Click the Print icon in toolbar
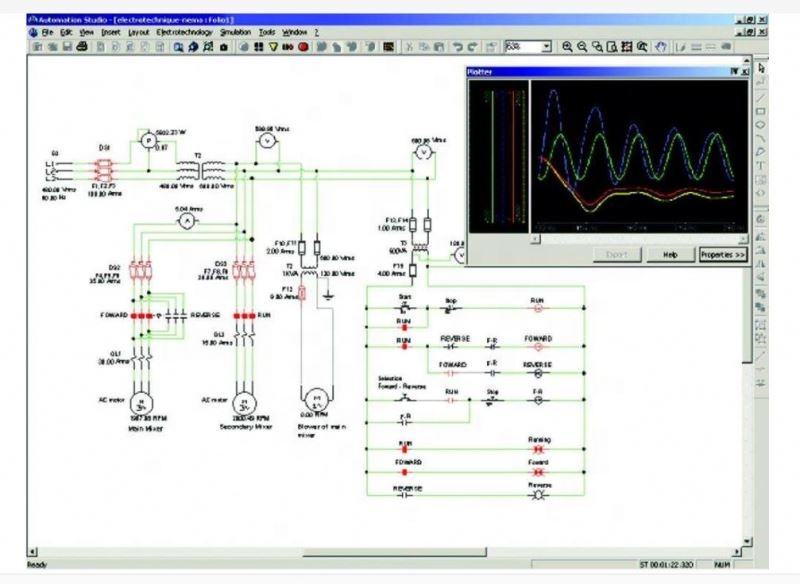 pos(82,47)
